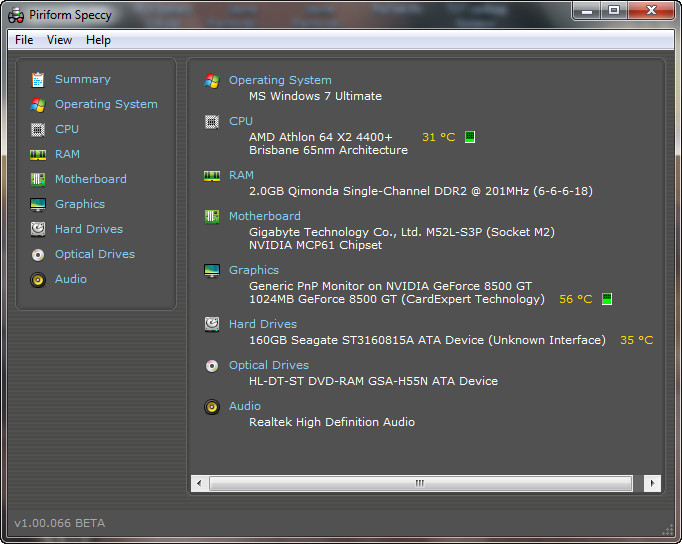Click the green GPU temperature indicator icon

(607, 299)
